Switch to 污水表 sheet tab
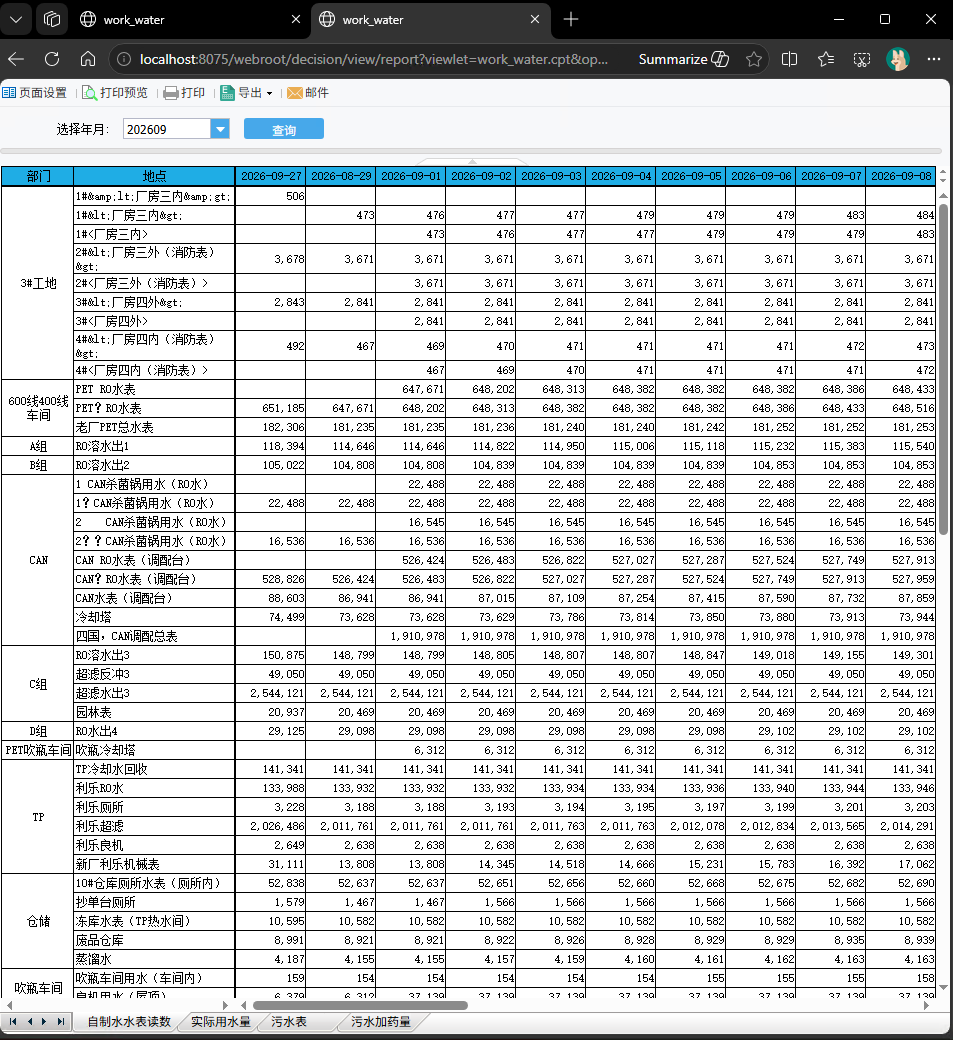This screenshot has width=953, height=1040. 289,1021
